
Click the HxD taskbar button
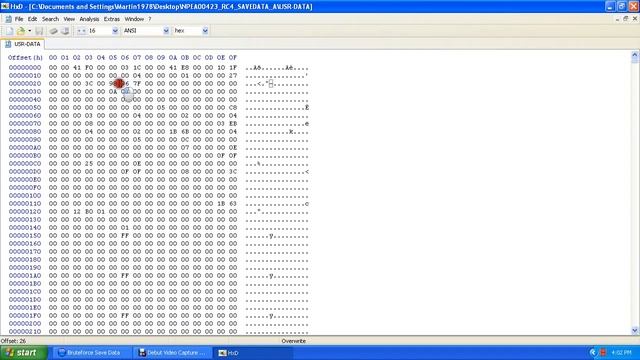[x=253, y=353]
